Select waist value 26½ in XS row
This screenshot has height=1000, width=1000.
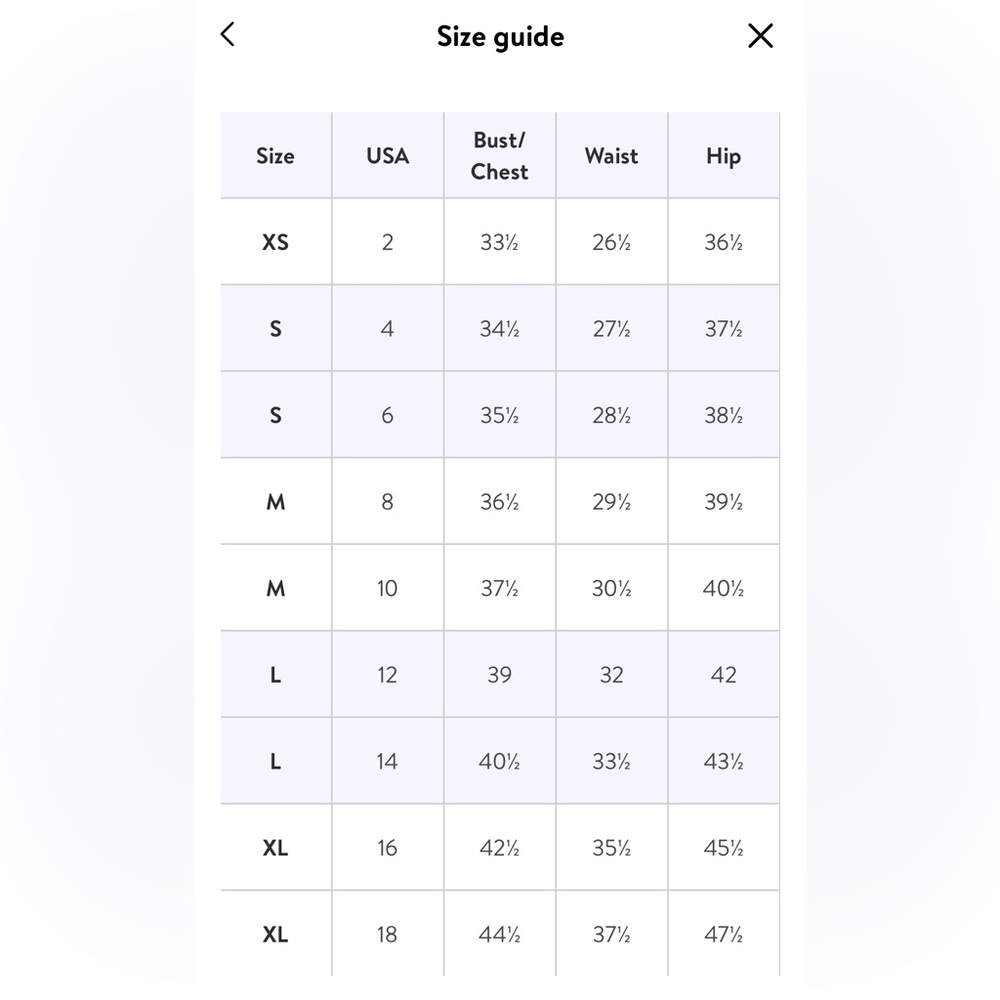click(x=612, y=242)
